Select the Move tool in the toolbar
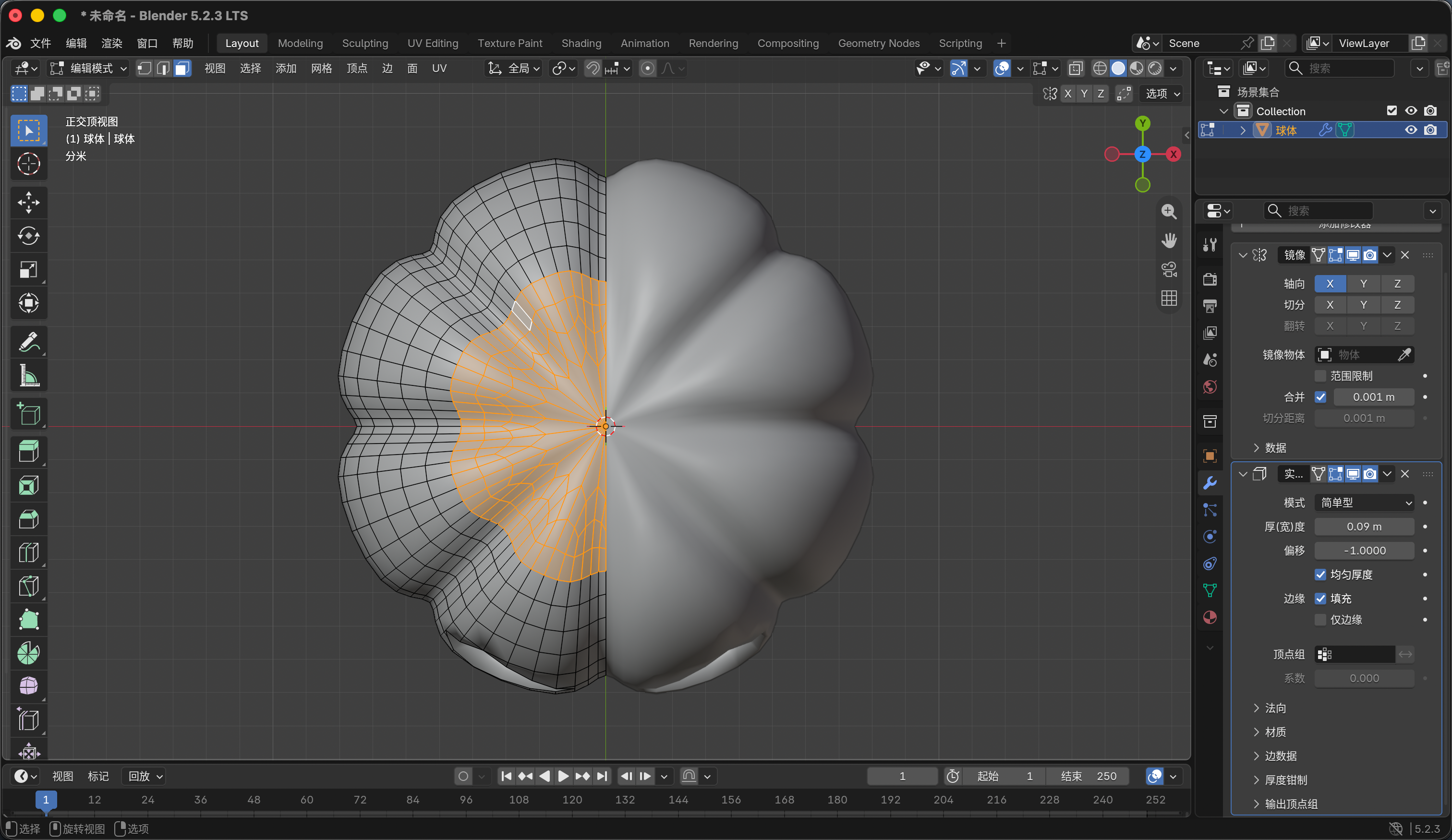Viewport: 1452px width, 840px height. (x=28, y=202)
